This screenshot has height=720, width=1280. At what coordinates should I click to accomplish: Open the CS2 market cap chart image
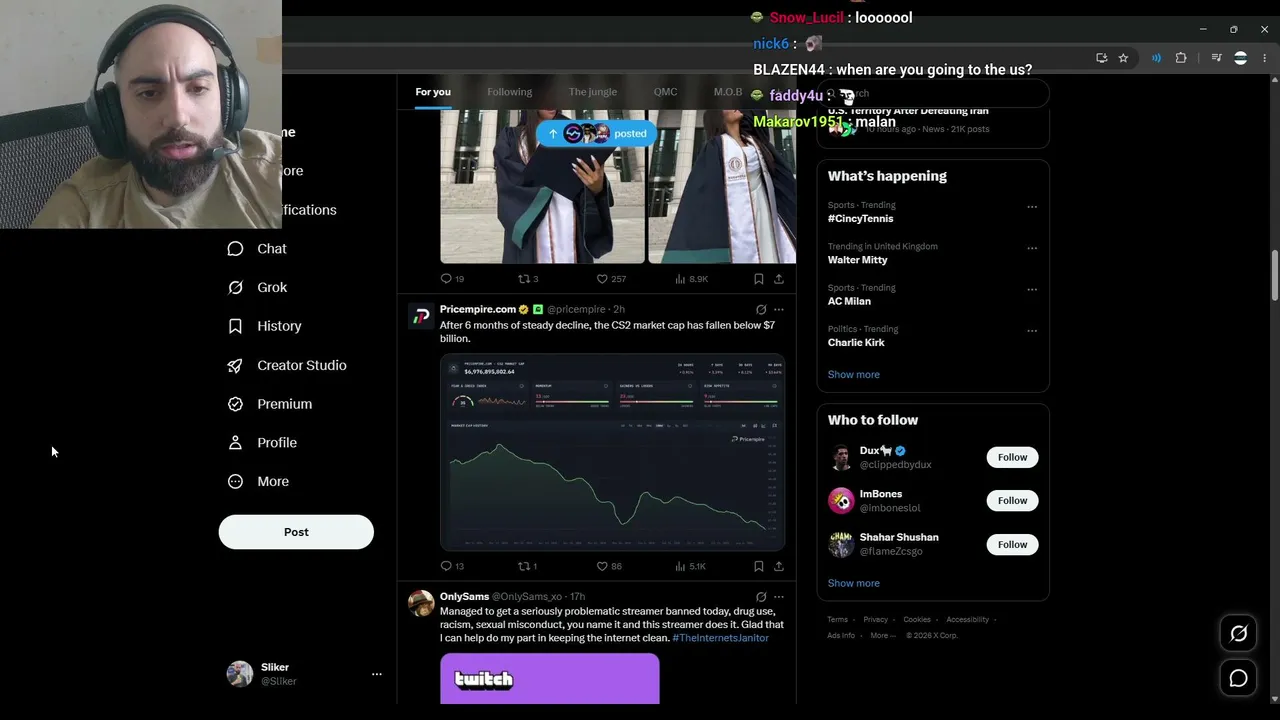click(x=612, y=452)
